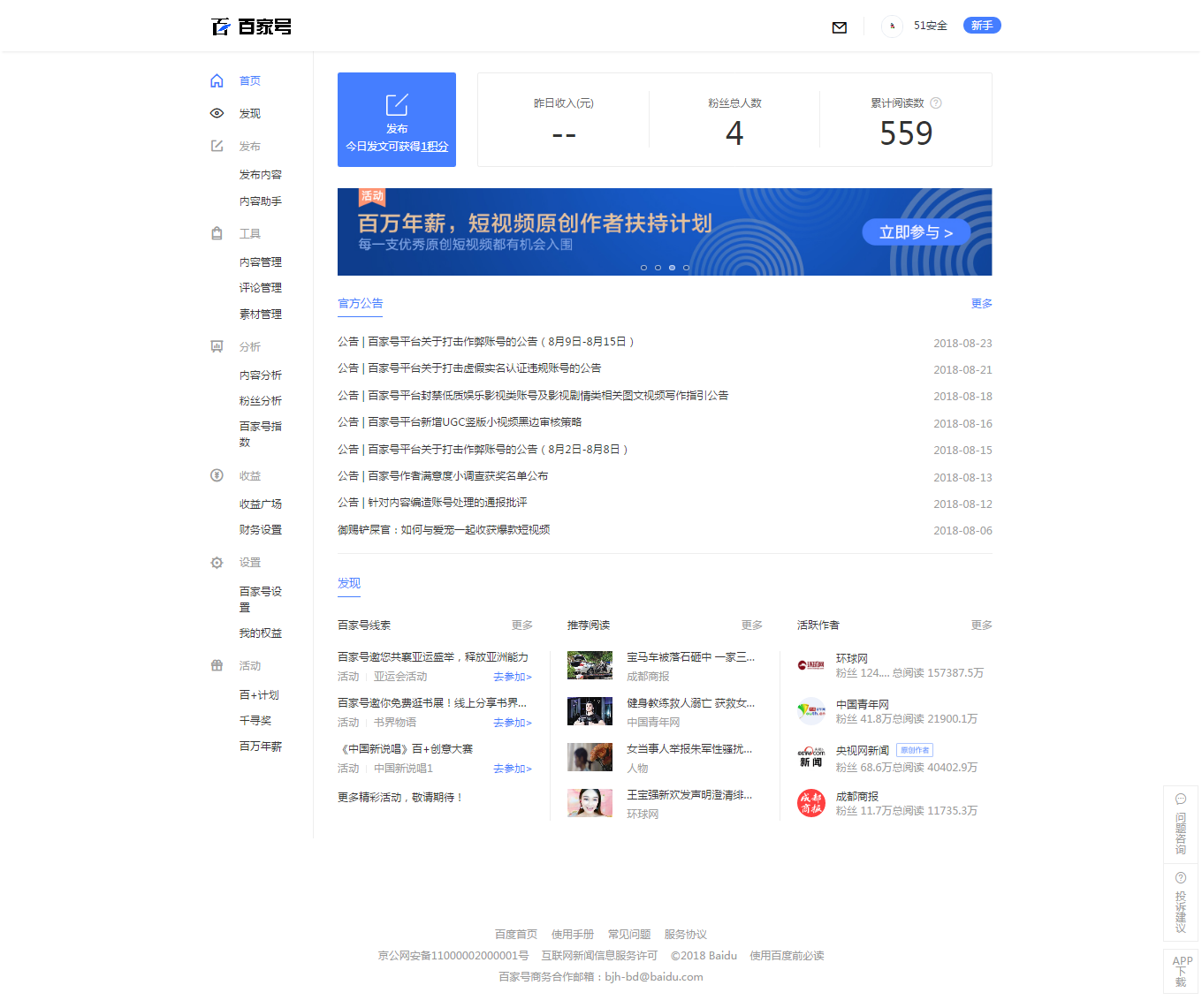Open the 宝马车被落石砸中 article thumbnail
The height and width of the screenshot is (1008, 1202).
(590, 665)
